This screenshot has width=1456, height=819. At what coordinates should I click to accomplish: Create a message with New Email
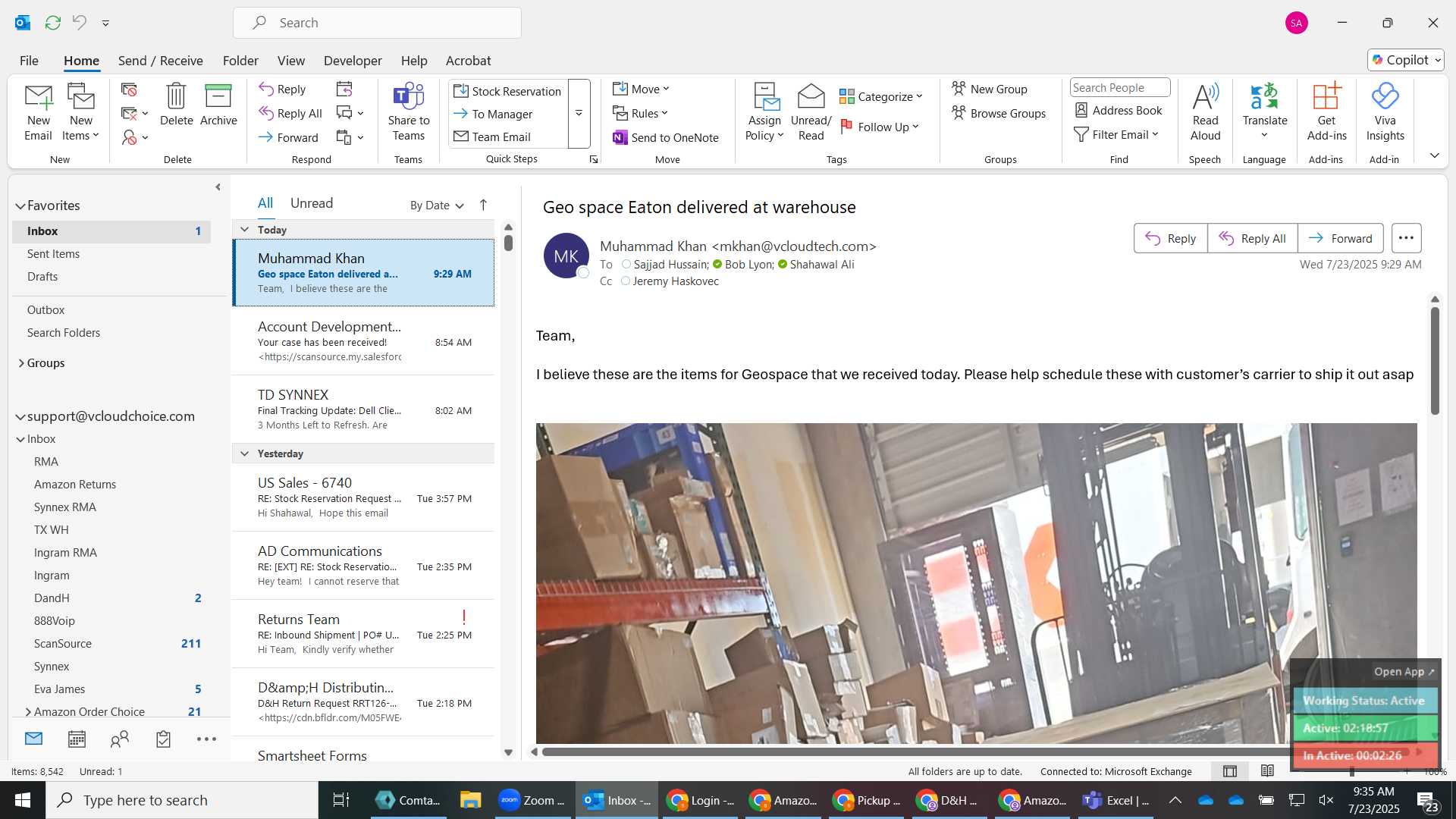[38, 112]
